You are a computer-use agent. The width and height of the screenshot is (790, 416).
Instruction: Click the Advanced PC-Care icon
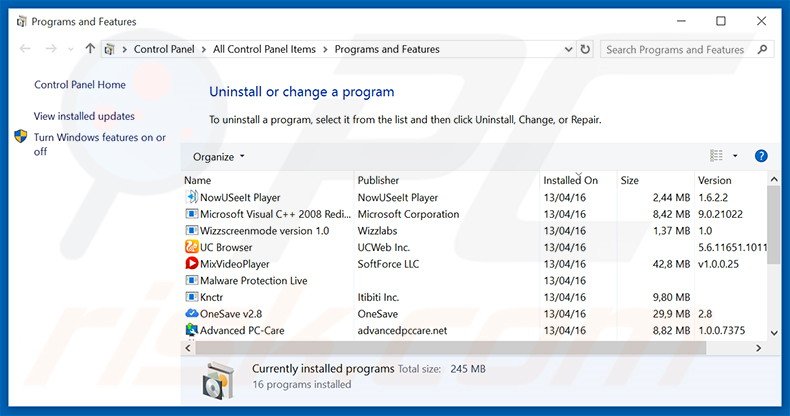coord(191,330)
